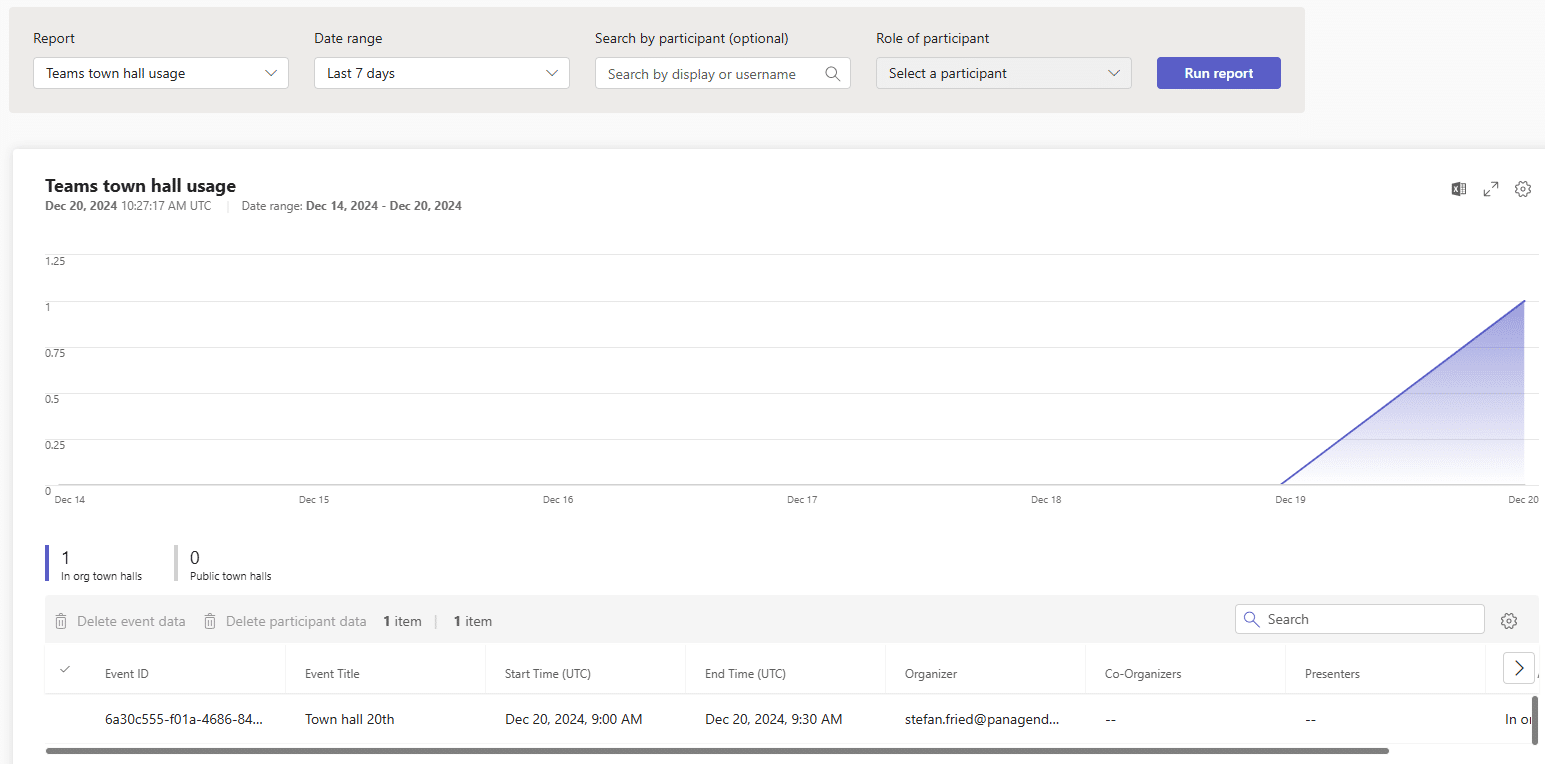This screenshot has height=764, width=1545.
Task: Sort by Event Title column header
Action: (332, 674)
